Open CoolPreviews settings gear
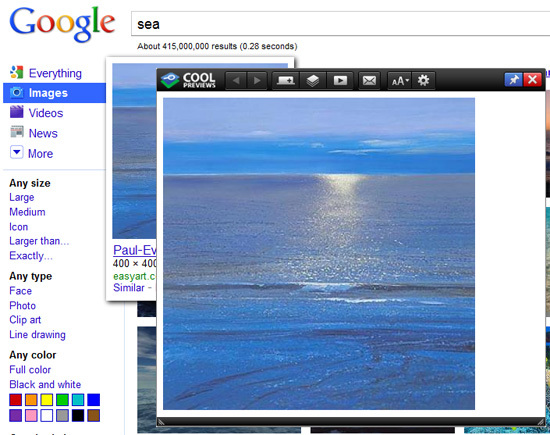Image resolution: width=550 pixels, height=435 pixels. tap(423, 81)
